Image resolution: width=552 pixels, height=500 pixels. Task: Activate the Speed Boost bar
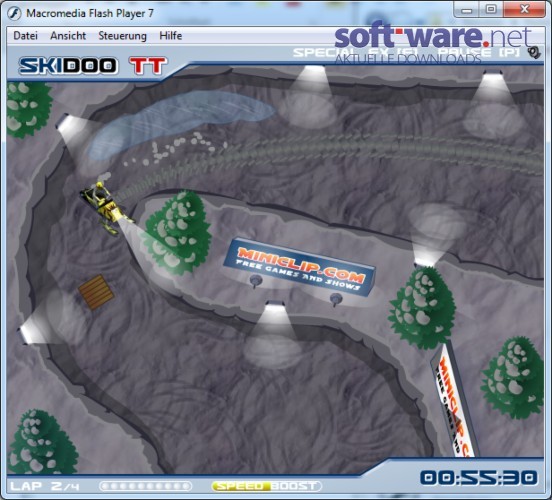coord(266,486)
